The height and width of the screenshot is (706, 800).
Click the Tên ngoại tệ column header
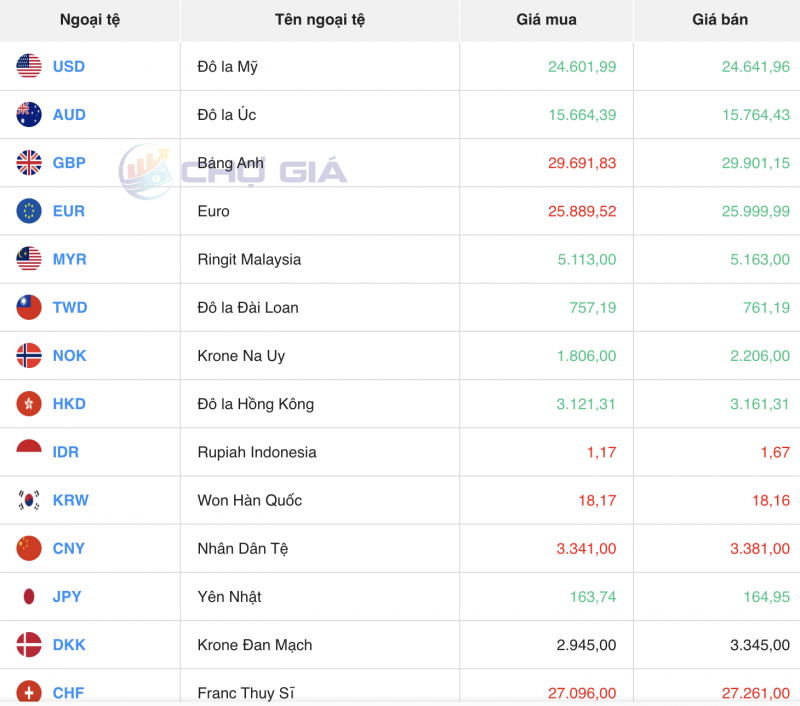pyautogui.click(x=319, y=20)
